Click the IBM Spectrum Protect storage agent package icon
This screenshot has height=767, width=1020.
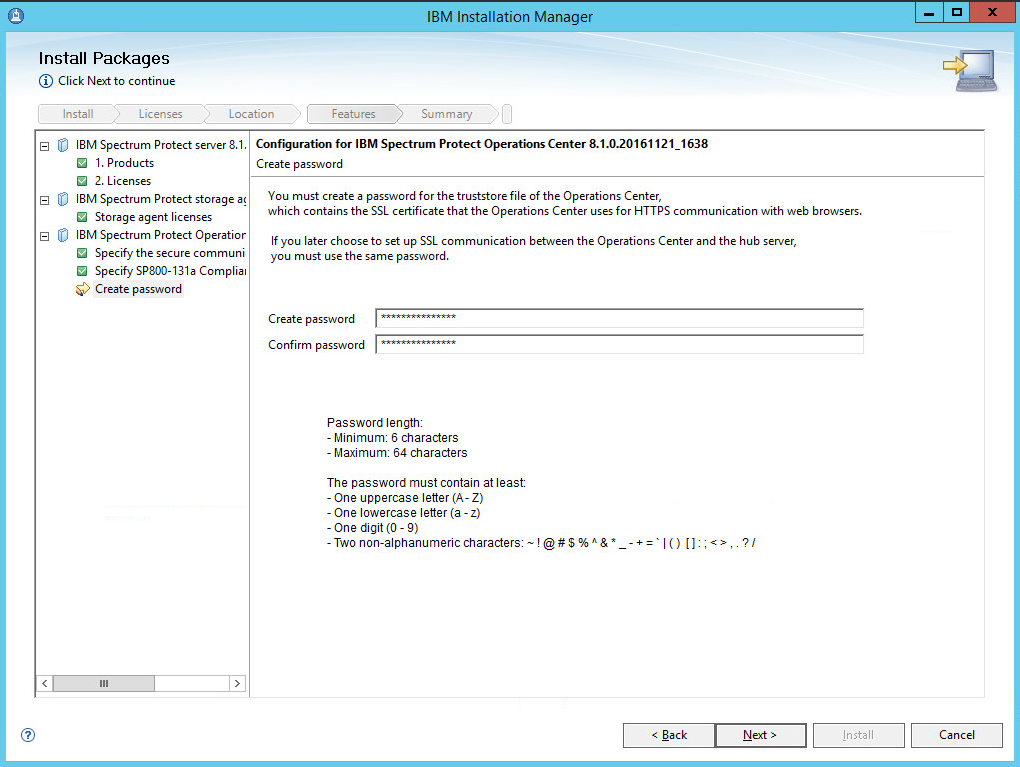[x=63, y=199]
